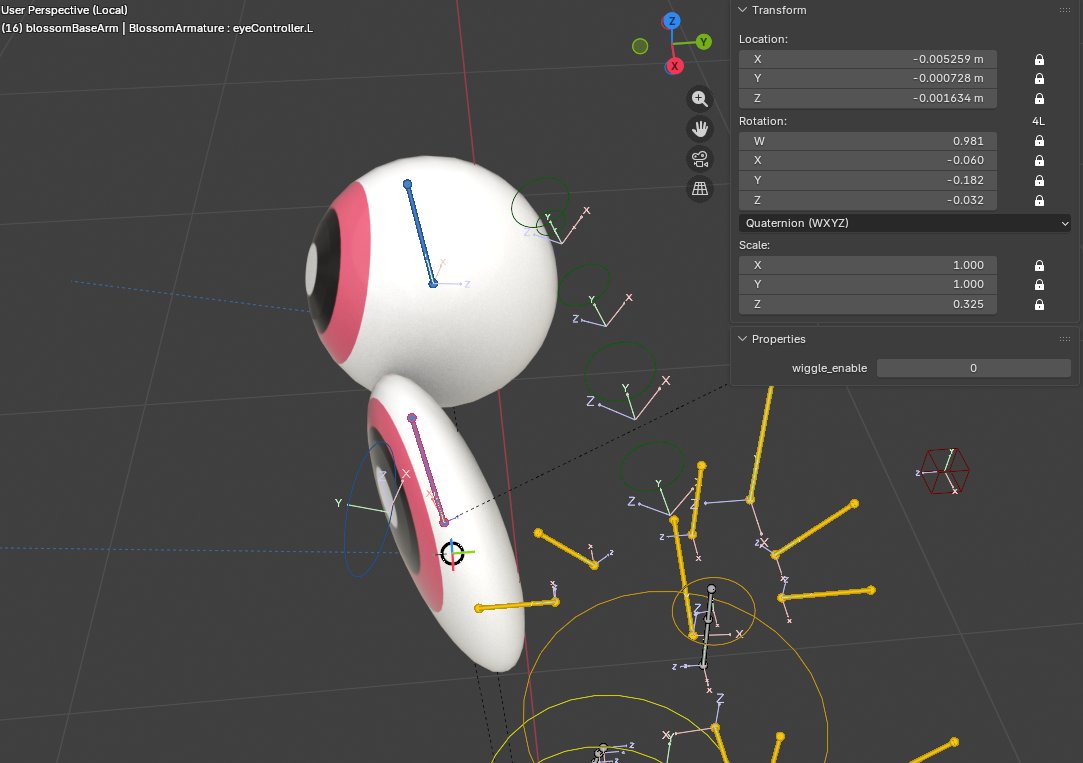Image resolution: width=1083 pixels, height=763 pixels.
Task: Click Rotation W field 0.981
Action: (868, 141)
